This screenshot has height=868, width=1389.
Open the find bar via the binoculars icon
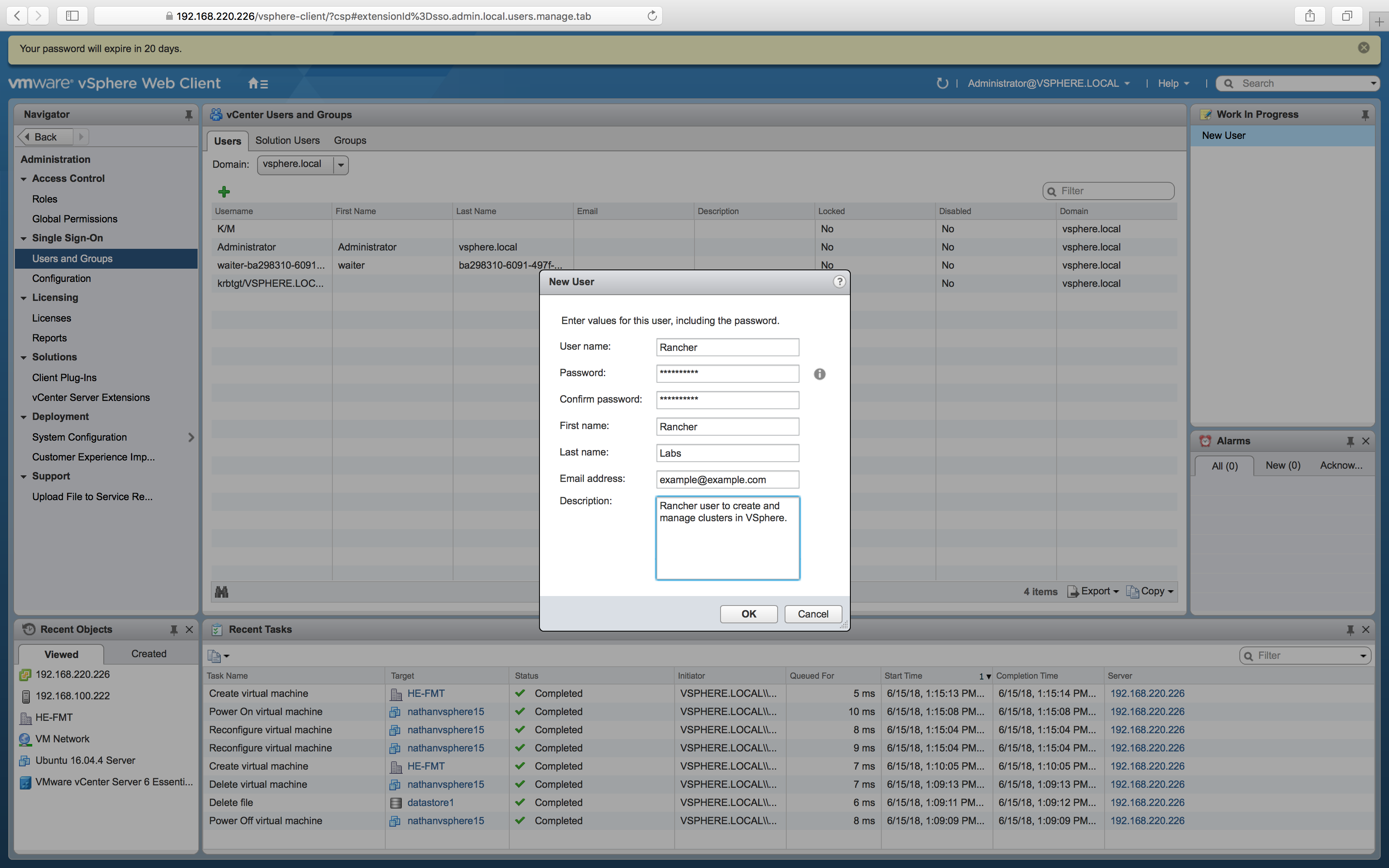pos(223,591)
